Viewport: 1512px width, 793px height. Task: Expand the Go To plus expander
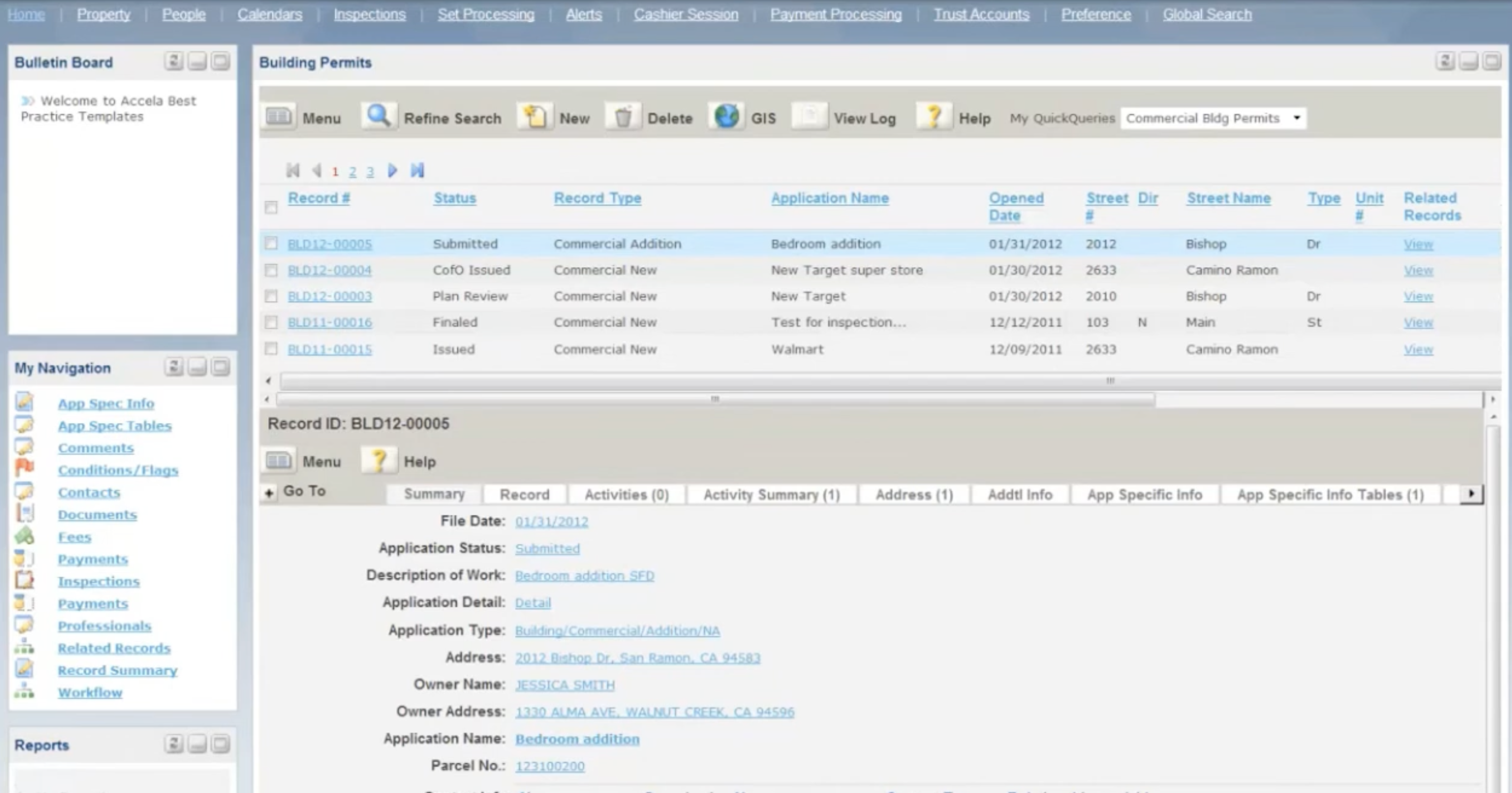tap(269, 492)
